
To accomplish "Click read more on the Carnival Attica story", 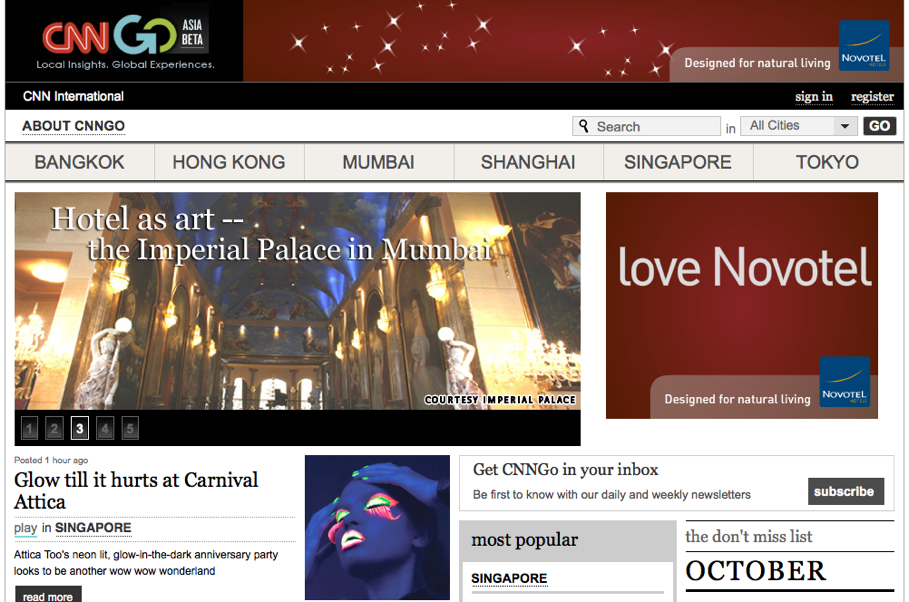I will [47, 595].
